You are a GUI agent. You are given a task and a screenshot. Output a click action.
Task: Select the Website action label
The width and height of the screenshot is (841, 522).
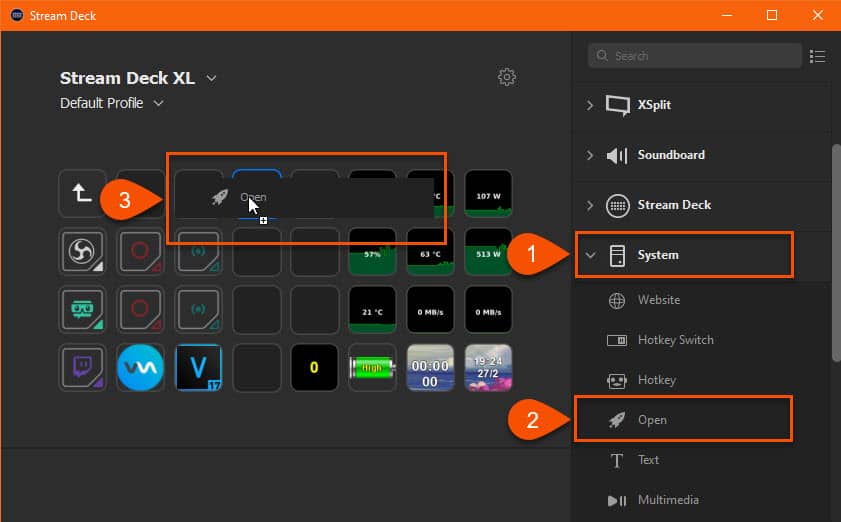[x=659, y=300]
